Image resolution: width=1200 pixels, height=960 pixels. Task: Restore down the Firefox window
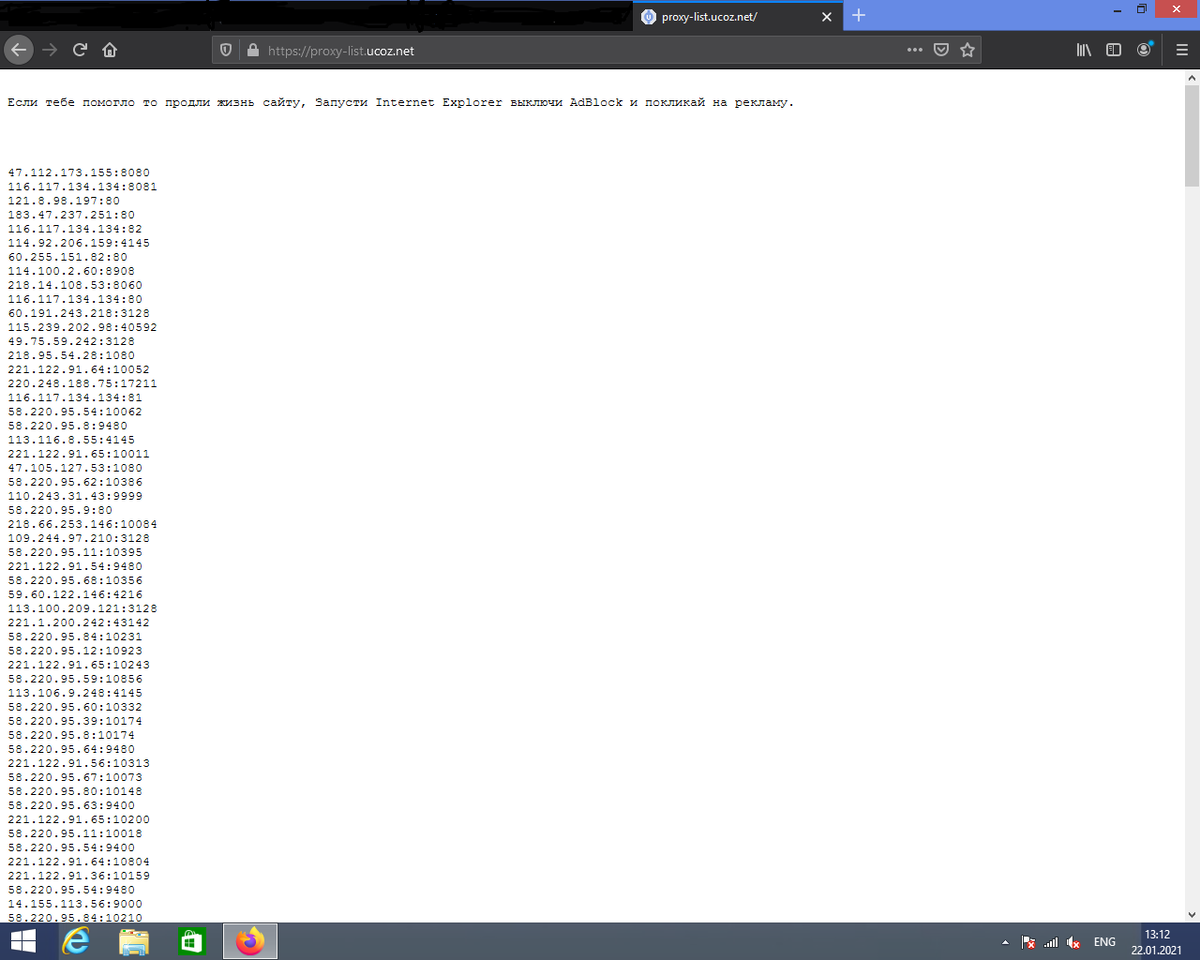coord(1142,9)
